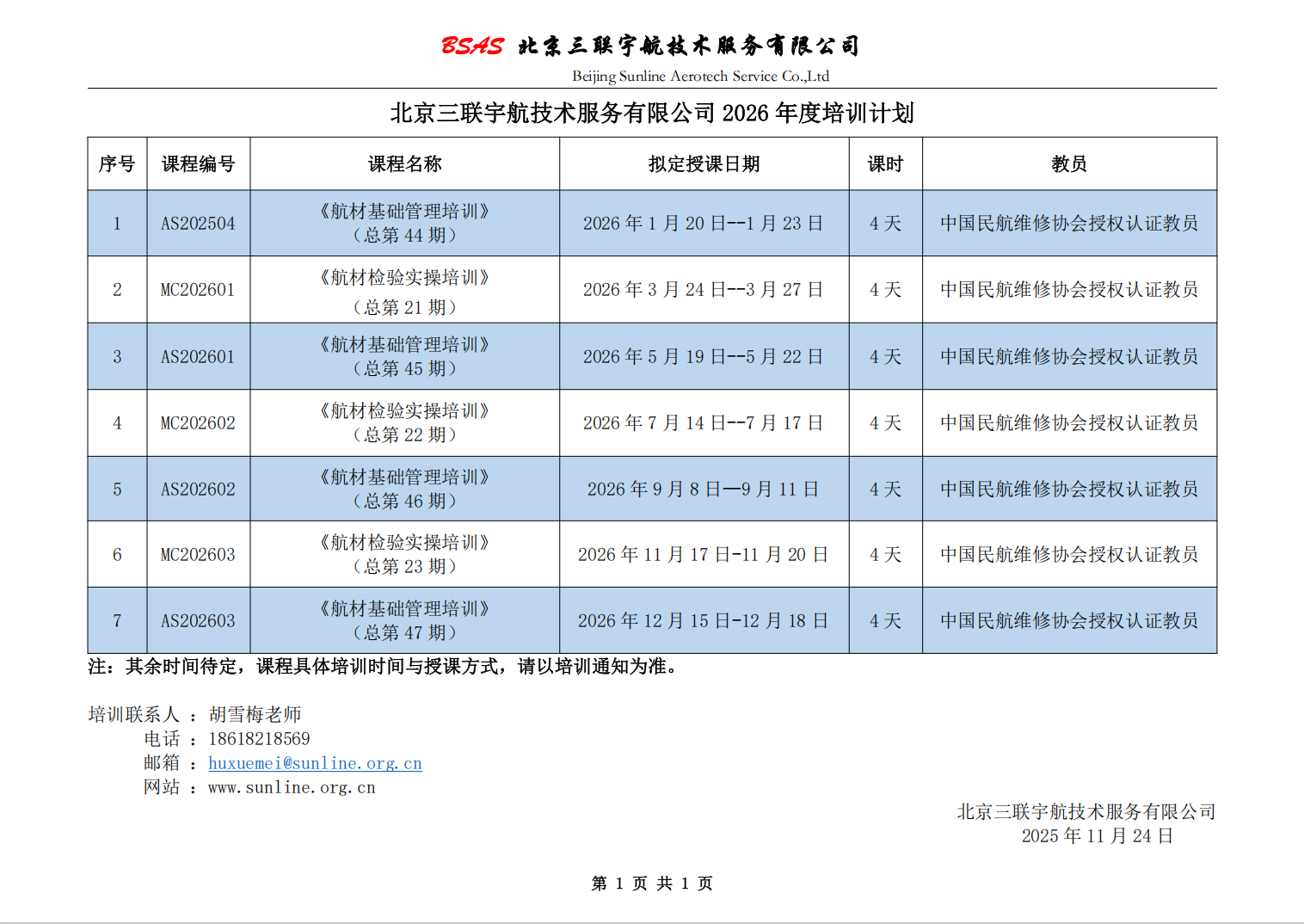This screenshot has height=924, width=1304.
Task: Select the 课程编号 column header
Action: [x=199, y=163]
